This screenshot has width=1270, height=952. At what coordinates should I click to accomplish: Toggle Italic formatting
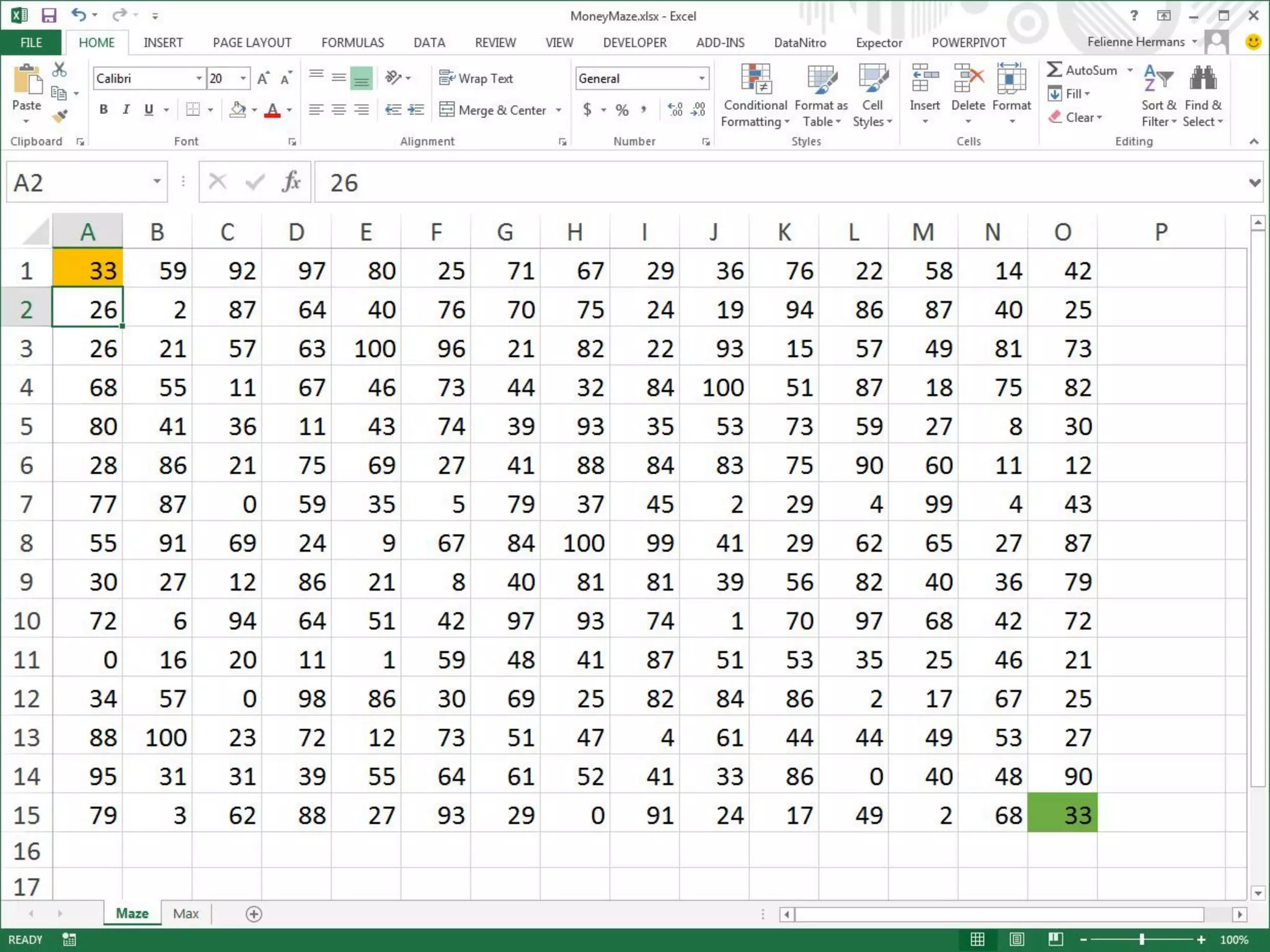[126, 110]
